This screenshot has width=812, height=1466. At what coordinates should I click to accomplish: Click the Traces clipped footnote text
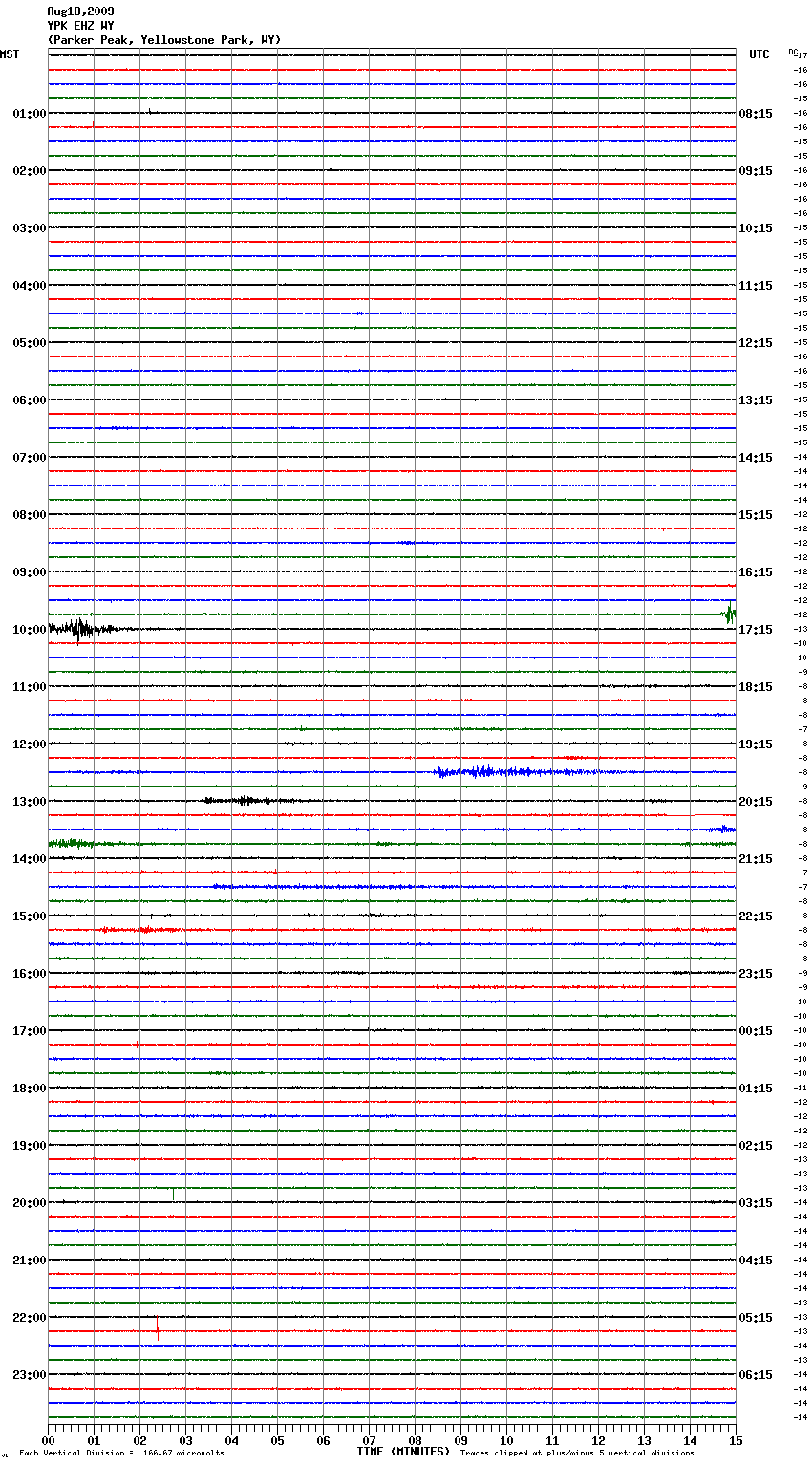point(577,1454)
